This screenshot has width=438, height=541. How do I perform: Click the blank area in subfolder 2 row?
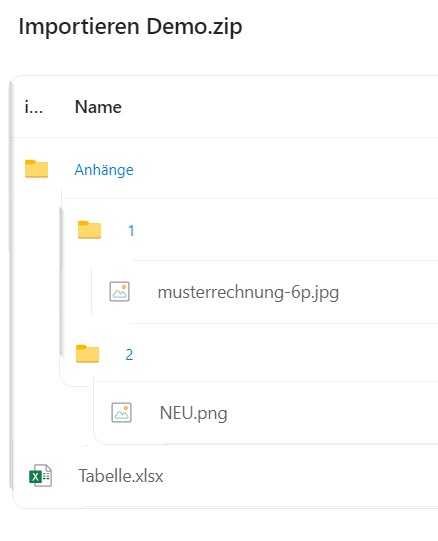(x=286, y=354)
